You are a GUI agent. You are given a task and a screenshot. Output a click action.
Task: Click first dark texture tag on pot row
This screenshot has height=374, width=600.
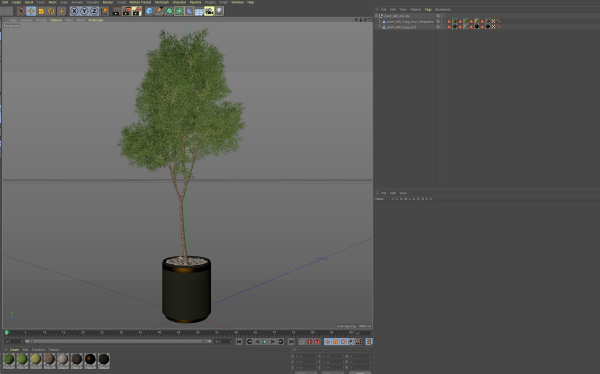click(x=455, y=27)
